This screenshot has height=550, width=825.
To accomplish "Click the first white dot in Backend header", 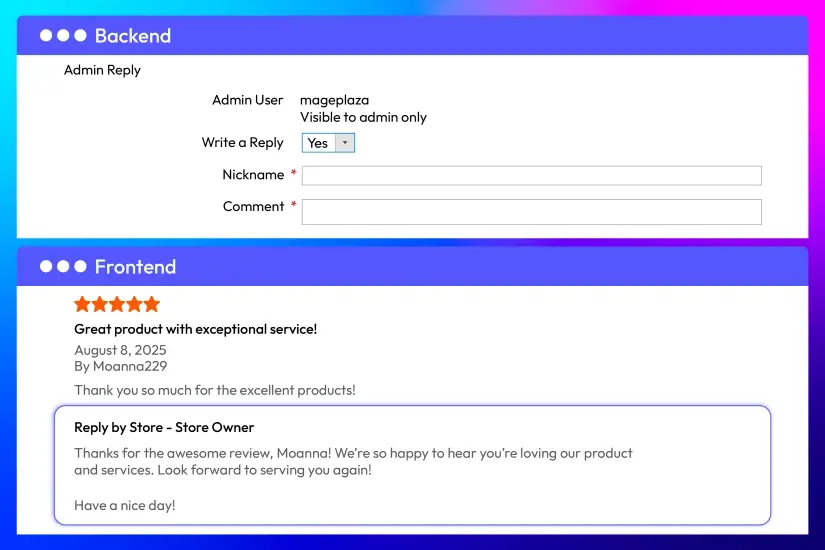I will tap(46, 36).
